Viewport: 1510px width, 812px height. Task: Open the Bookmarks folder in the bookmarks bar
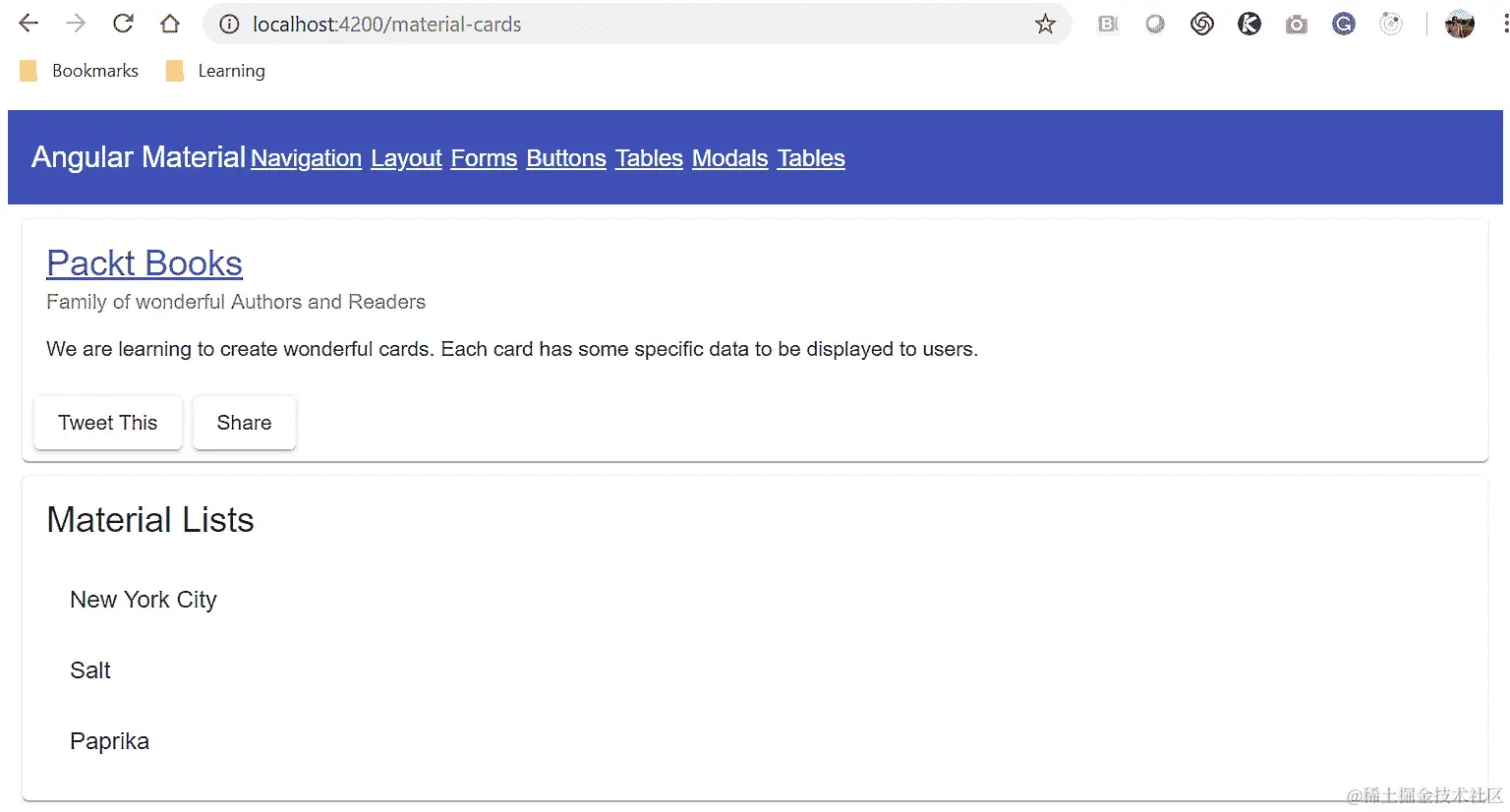click(x=79, y=71)
